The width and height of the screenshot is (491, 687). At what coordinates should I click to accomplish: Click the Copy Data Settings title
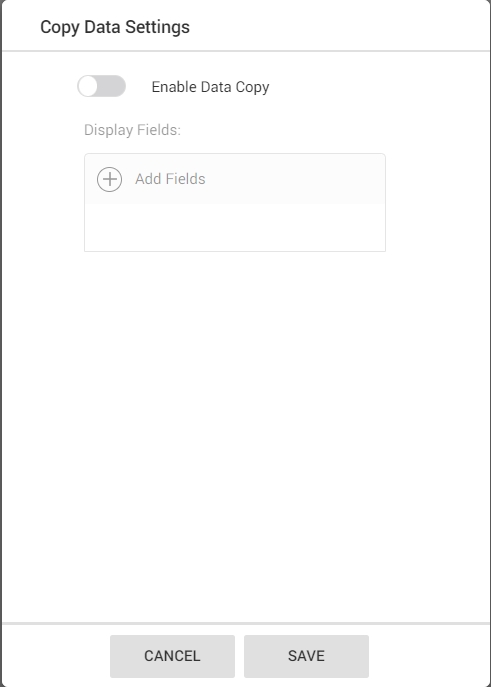point(115,27)
